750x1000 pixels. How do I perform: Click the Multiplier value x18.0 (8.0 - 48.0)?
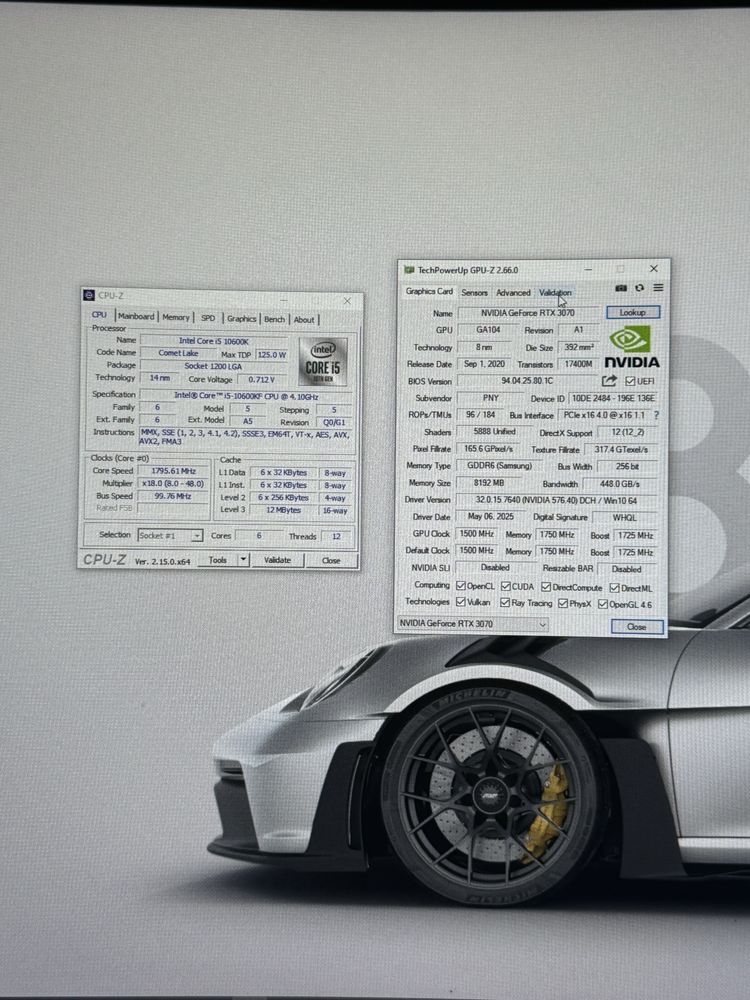[173, 483]
